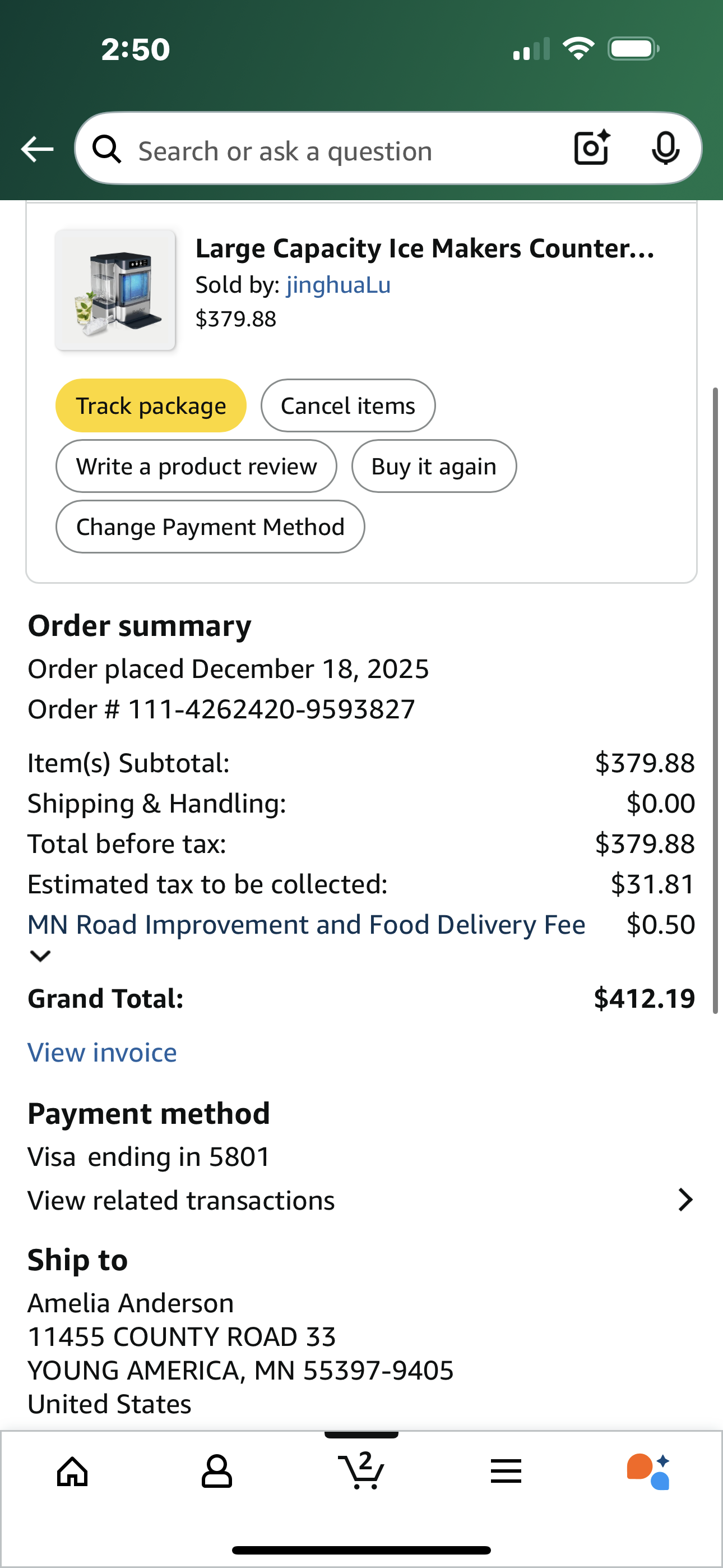Image resolution: width=723 pixels, height=1568 pixels.
Task: Tap the Buy it again button
Action: click(x=434, y=466)
